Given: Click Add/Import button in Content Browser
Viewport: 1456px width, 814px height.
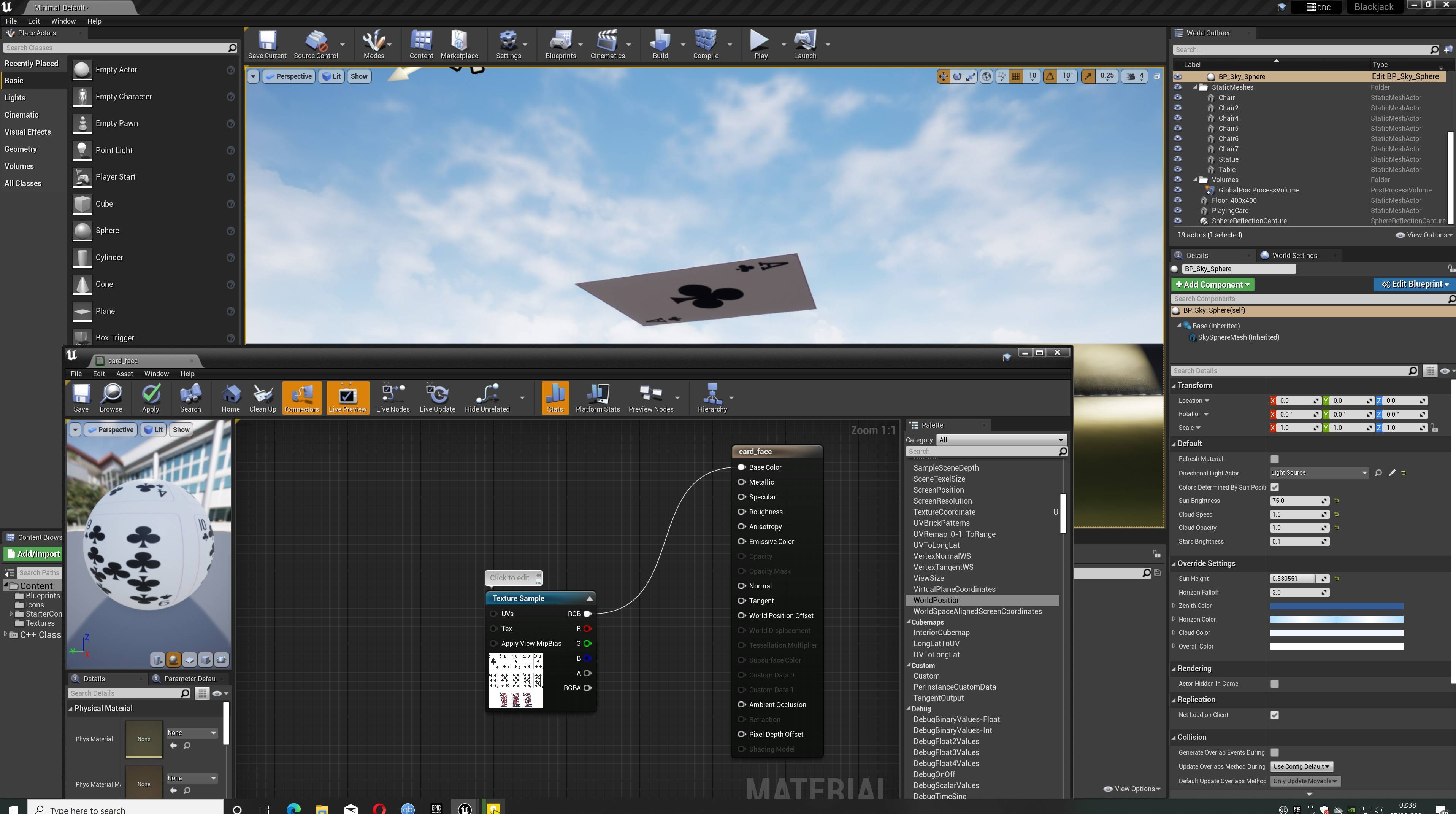Looking at the screenshot, I should click(x=32, y=554).
